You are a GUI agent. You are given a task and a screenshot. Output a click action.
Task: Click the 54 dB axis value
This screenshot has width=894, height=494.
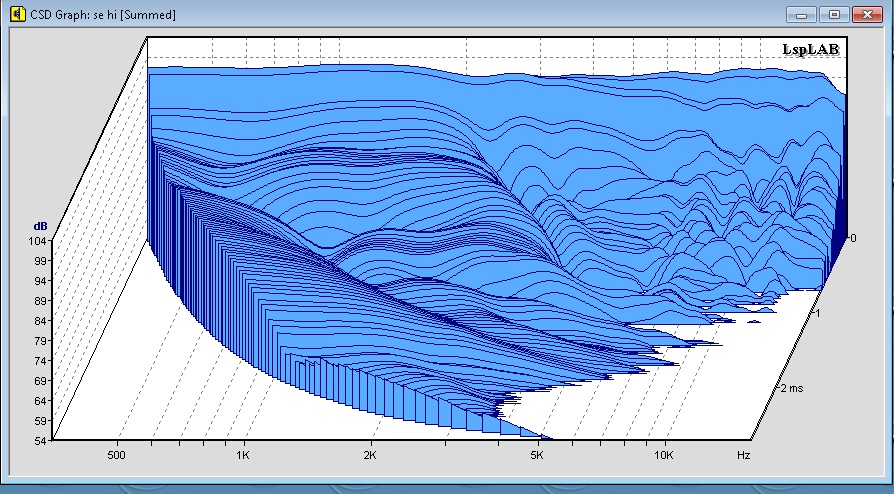tap(39, 441)
